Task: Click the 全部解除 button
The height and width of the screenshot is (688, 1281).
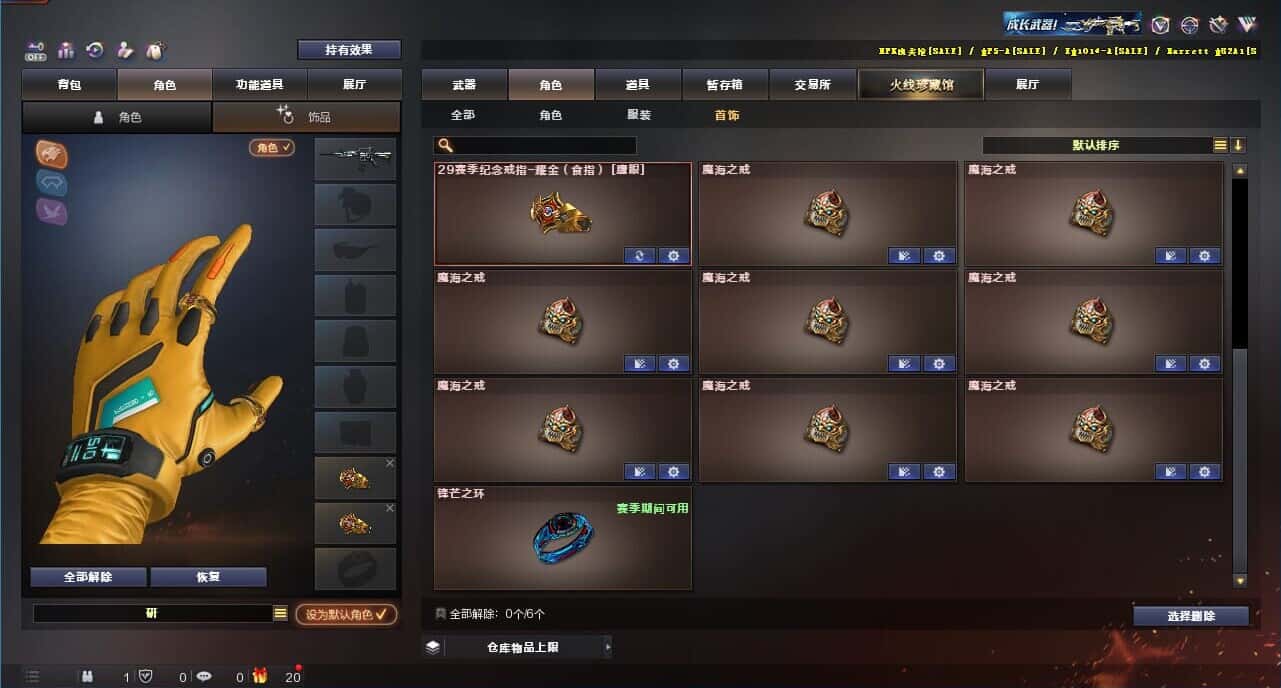Action: pyautogui.click(x=88, y=577)
